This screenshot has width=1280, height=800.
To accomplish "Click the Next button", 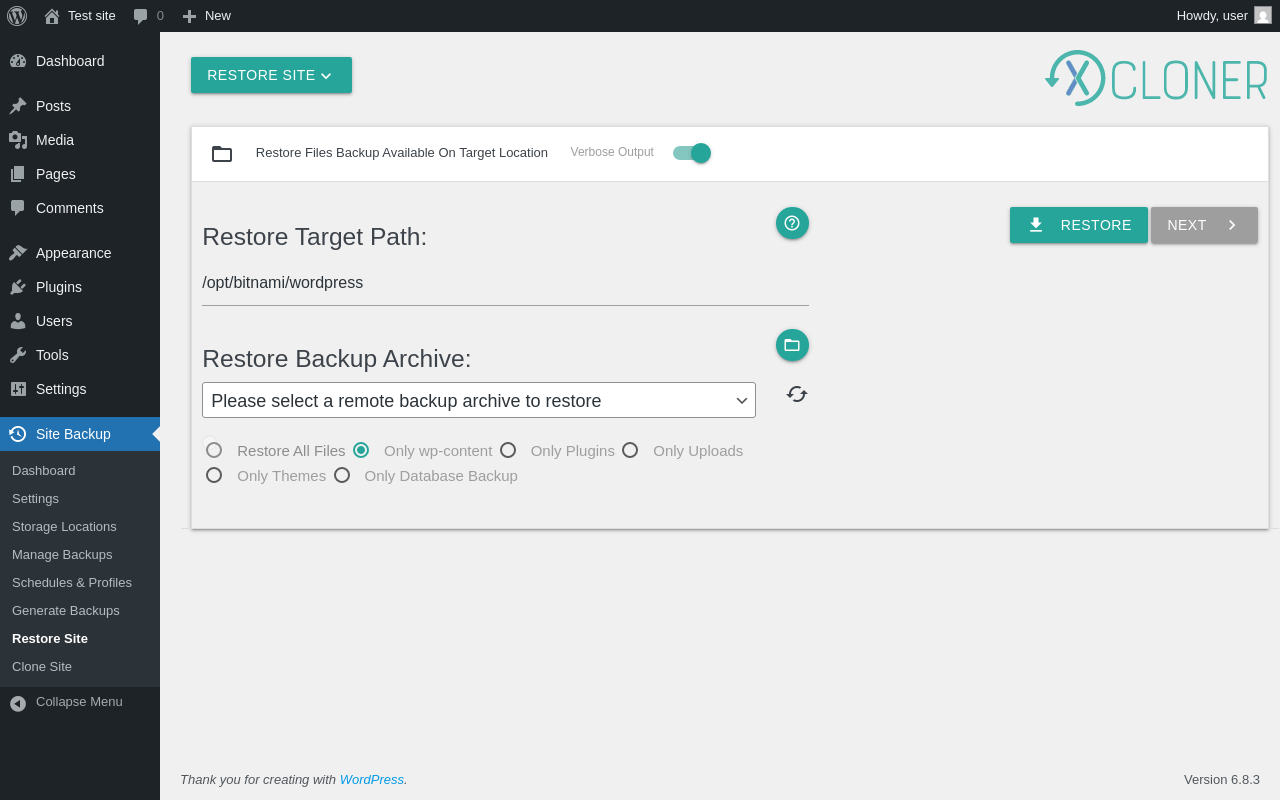I will pos(1204,225).
